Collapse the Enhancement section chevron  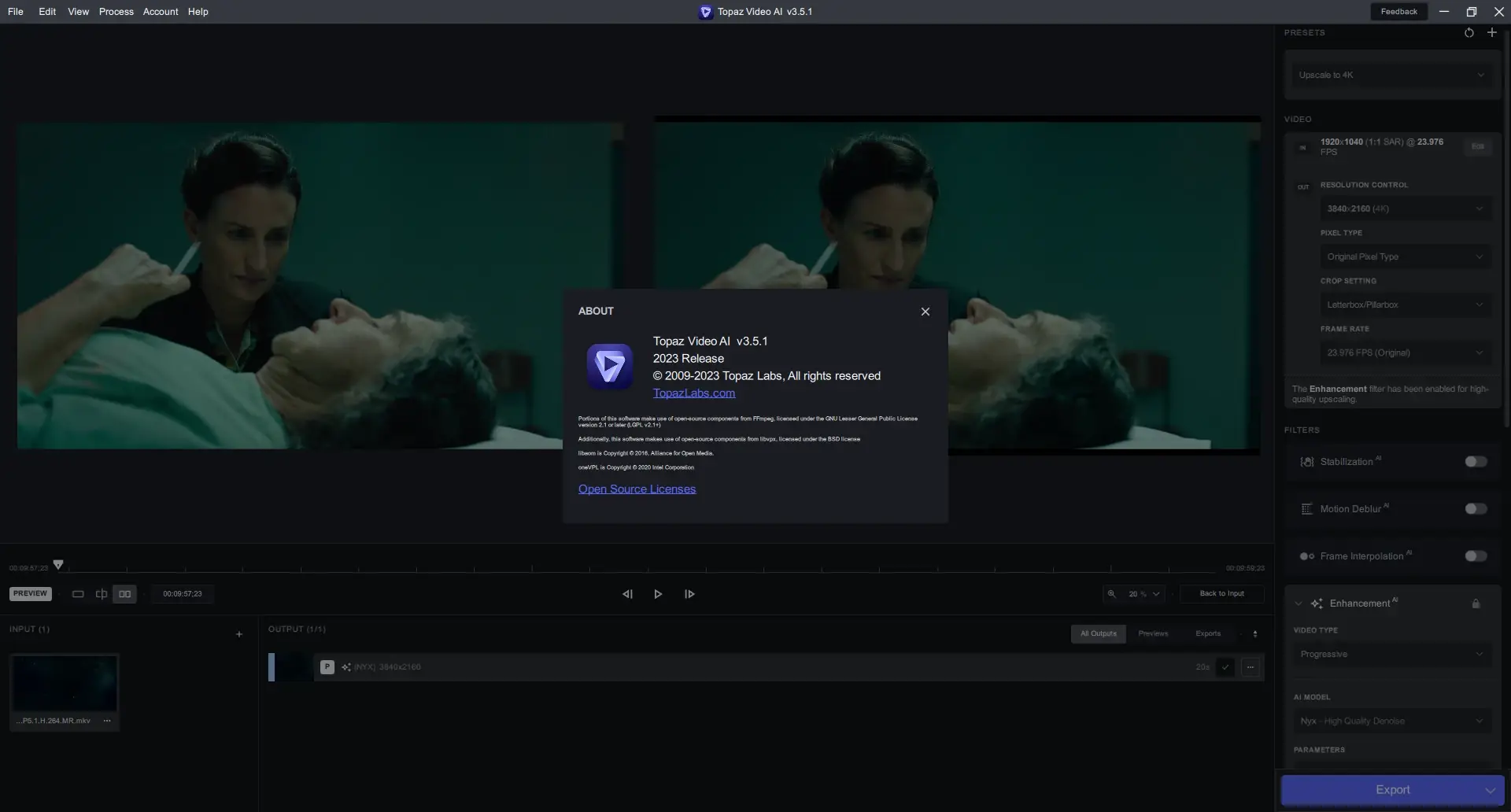tap(1299, 604)
